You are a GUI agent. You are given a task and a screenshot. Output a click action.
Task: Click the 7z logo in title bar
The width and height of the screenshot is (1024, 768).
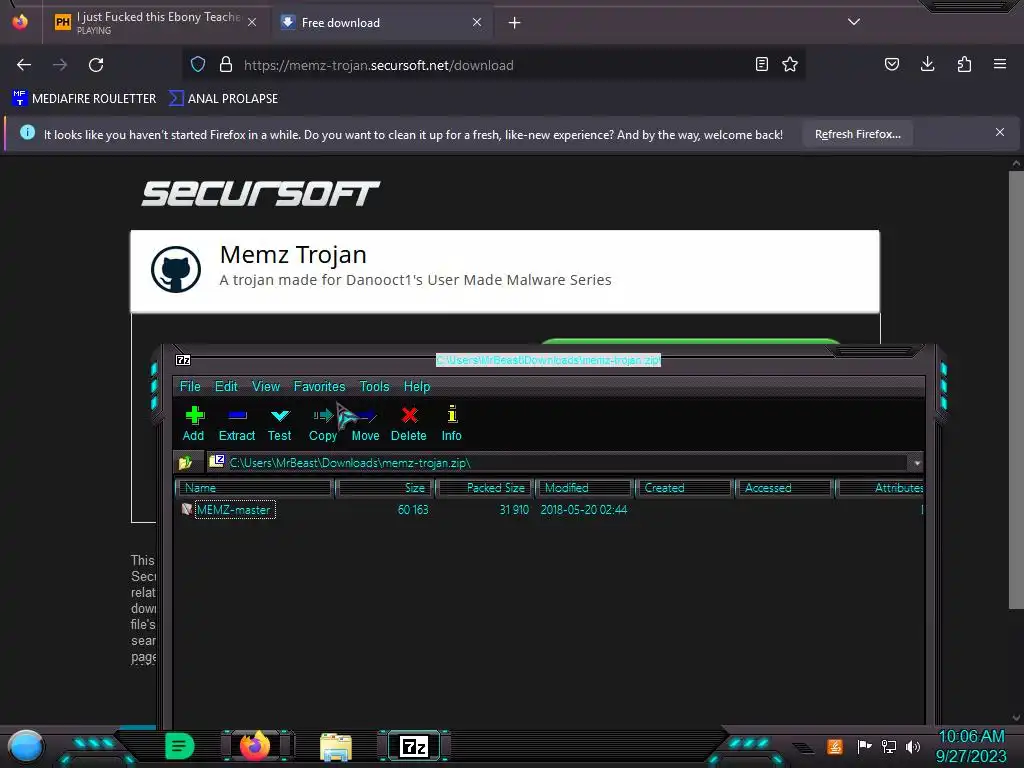(x=183, y=360)
